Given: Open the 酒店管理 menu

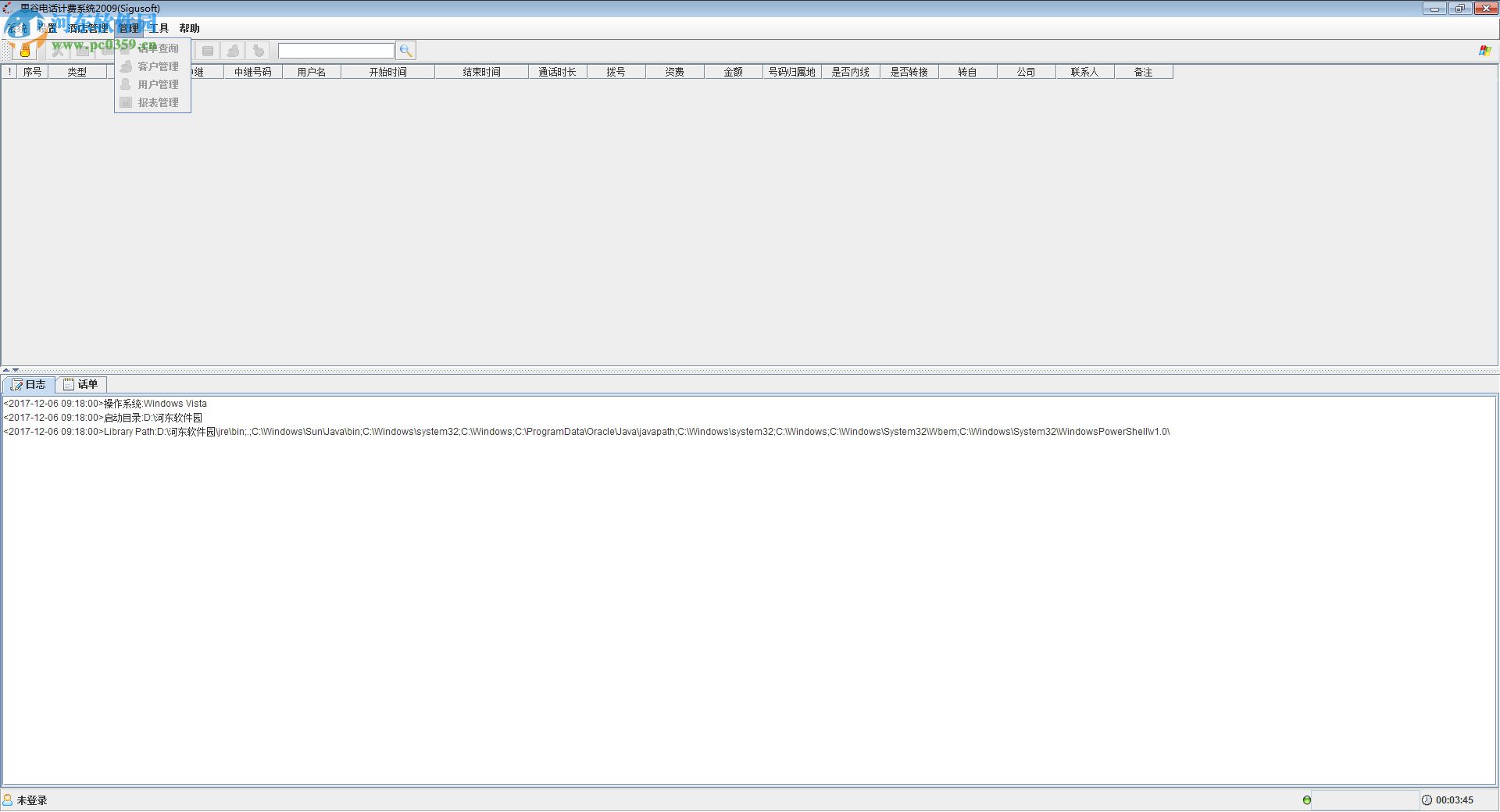Looking at the screenshot, I should pyautogui.click(x=88, y=28).
